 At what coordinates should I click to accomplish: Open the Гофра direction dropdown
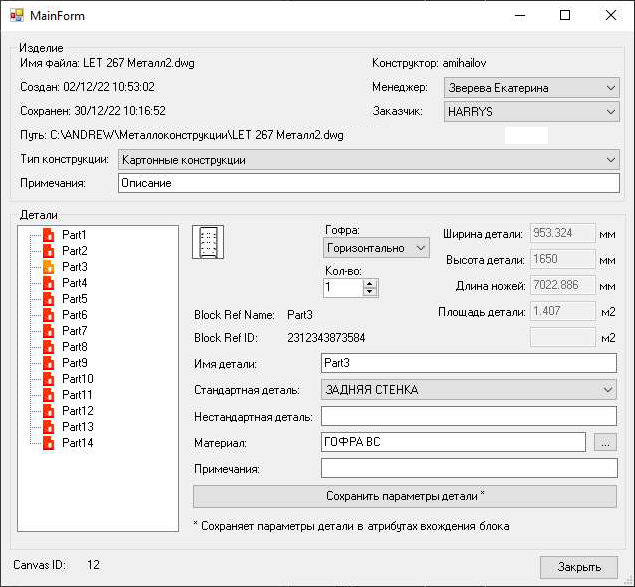420,247
